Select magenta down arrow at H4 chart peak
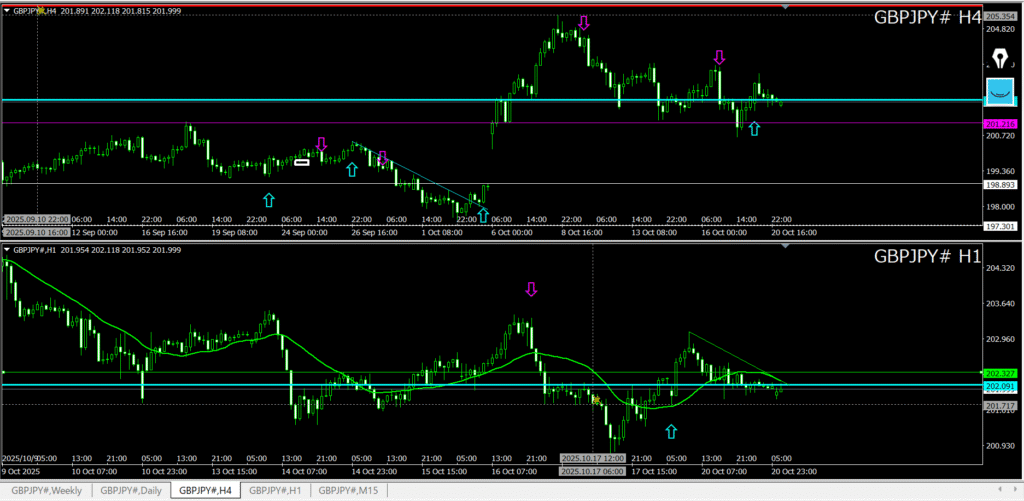Image resolution: width=1024 pixels, height=501 pixels. 584,22
